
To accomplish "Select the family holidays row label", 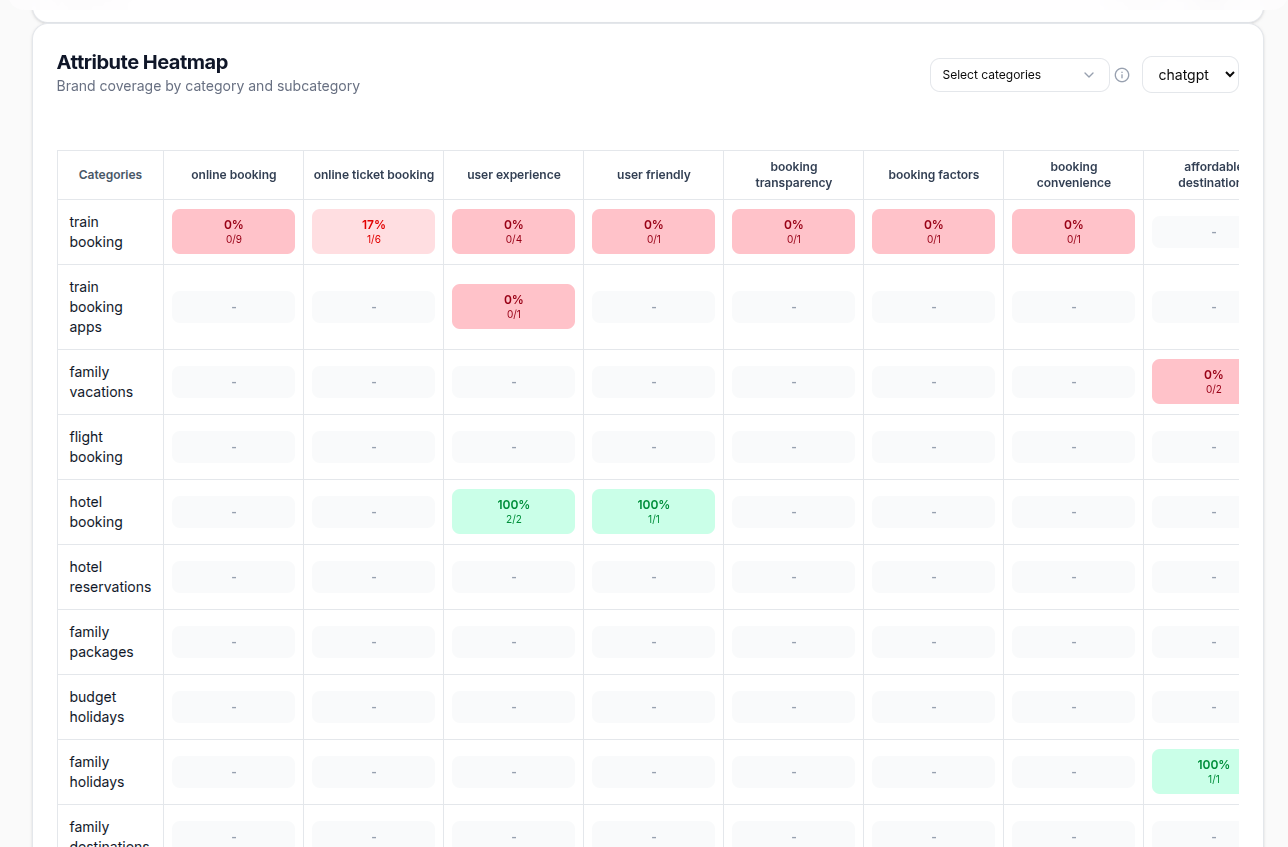I will 97,772.
